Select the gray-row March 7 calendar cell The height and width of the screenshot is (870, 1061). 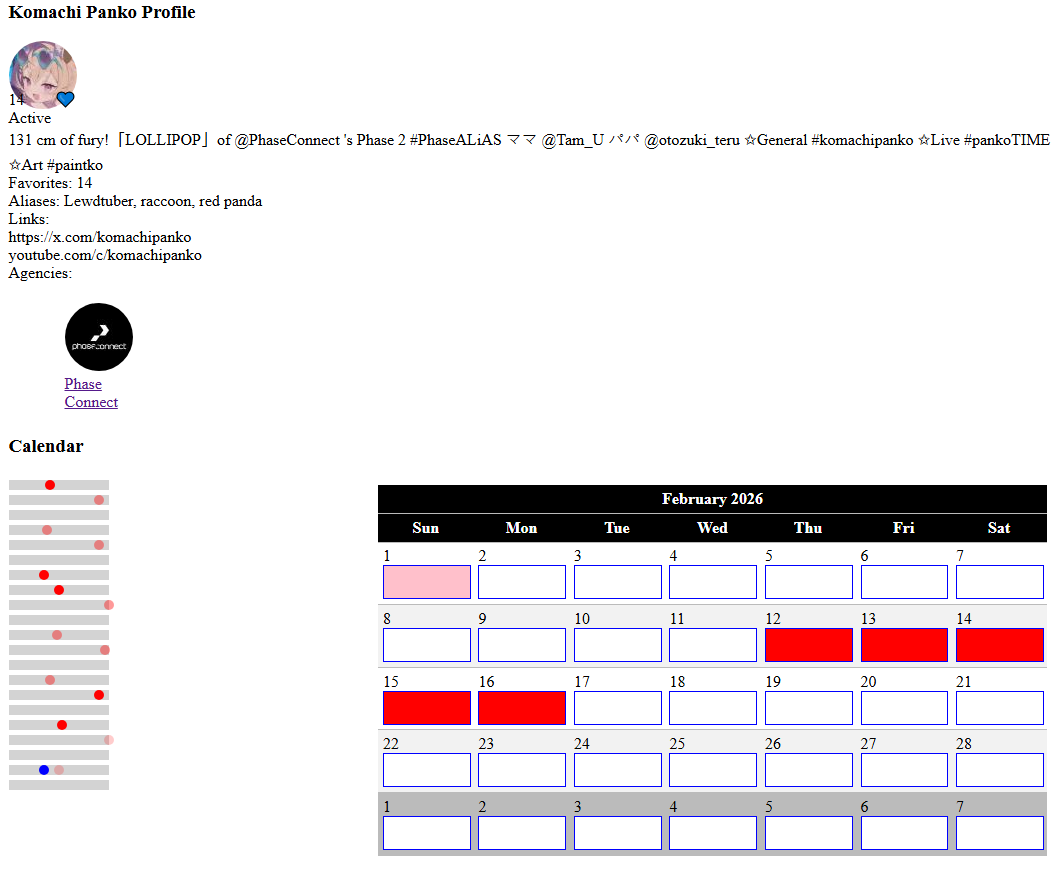pyautogui.click(x=999, y=833)
